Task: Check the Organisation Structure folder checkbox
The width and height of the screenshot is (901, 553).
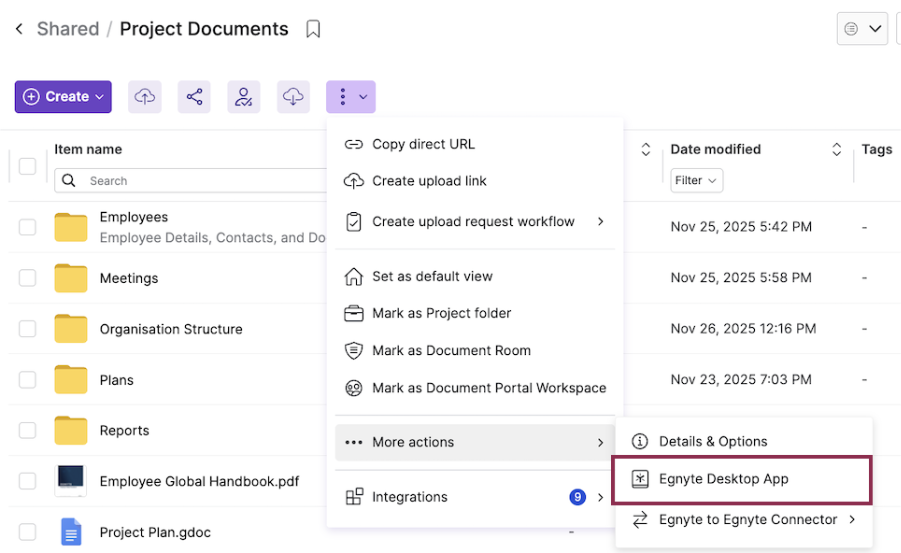Action: pyautogui.click(x=27, y=329)
